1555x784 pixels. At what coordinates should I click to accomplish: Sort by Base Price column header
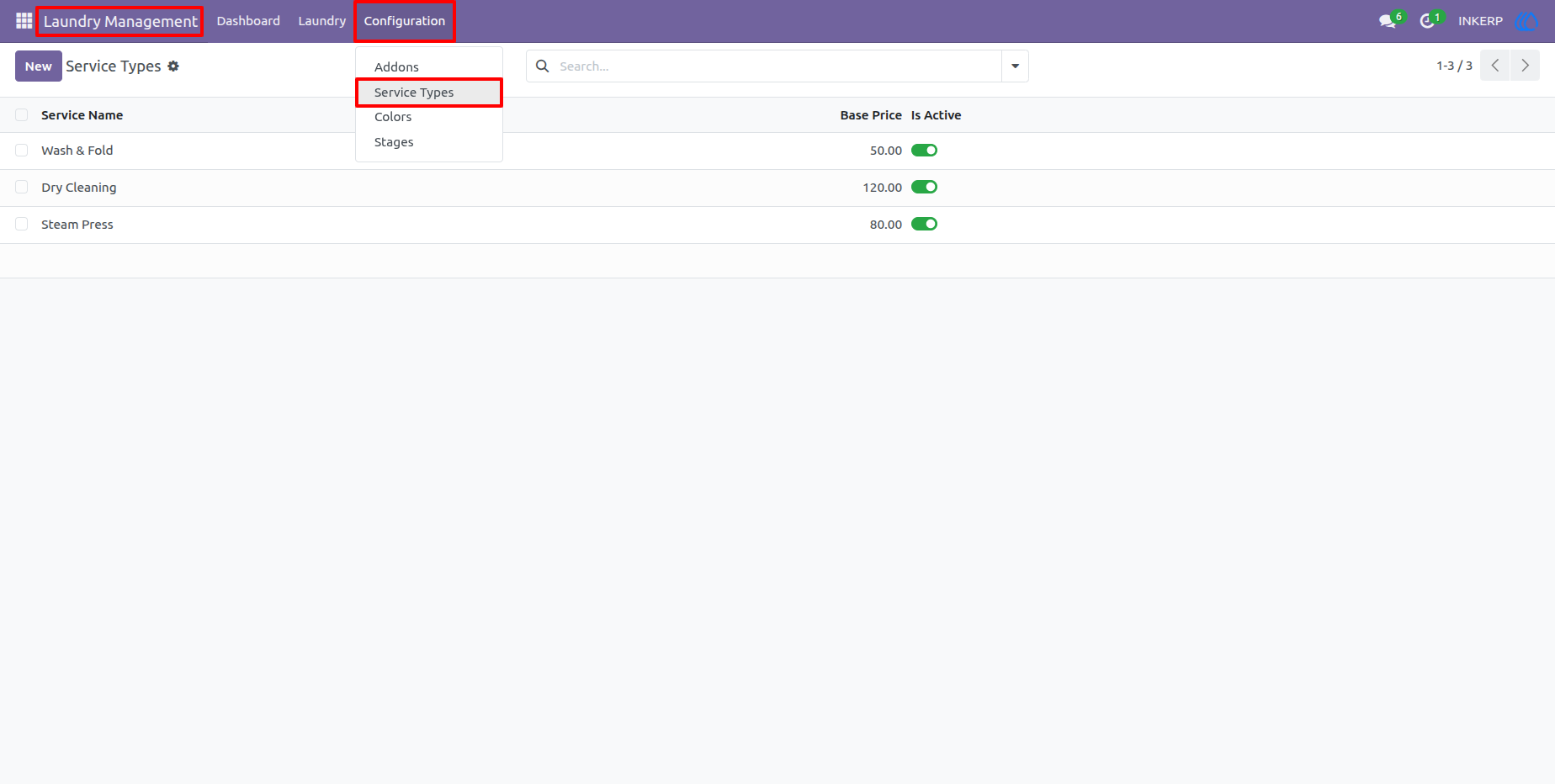point(870,115)
